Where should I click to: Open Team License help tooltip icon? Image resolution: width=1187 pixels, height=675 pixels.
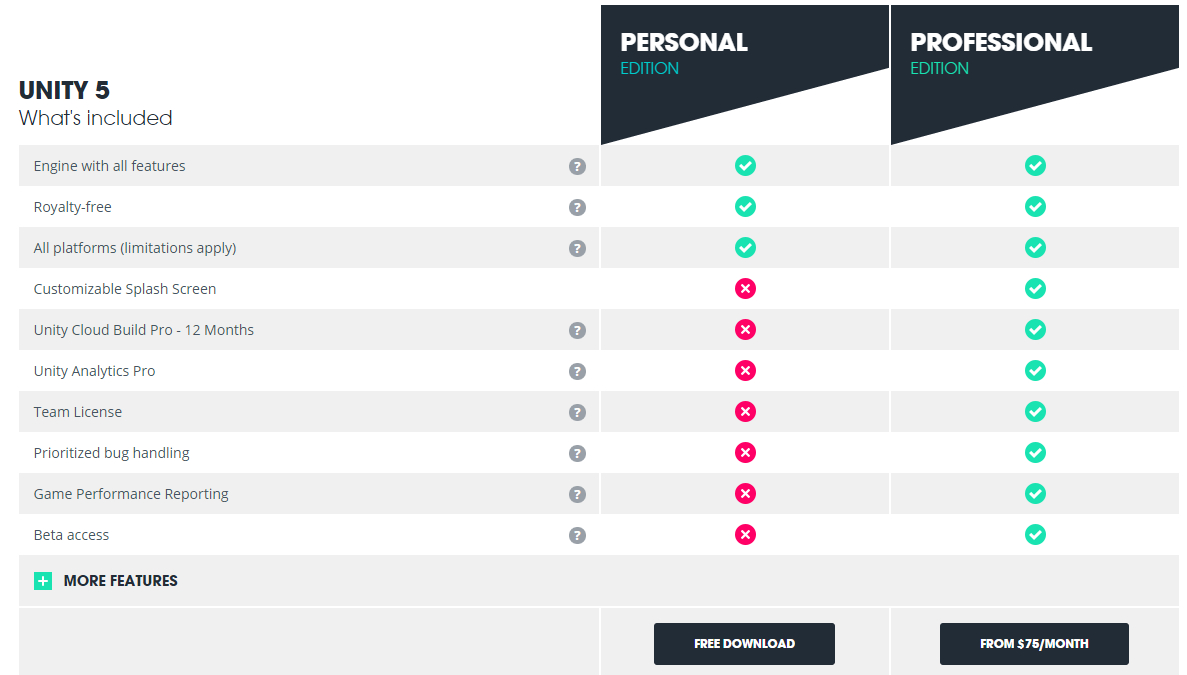[578, 412]
